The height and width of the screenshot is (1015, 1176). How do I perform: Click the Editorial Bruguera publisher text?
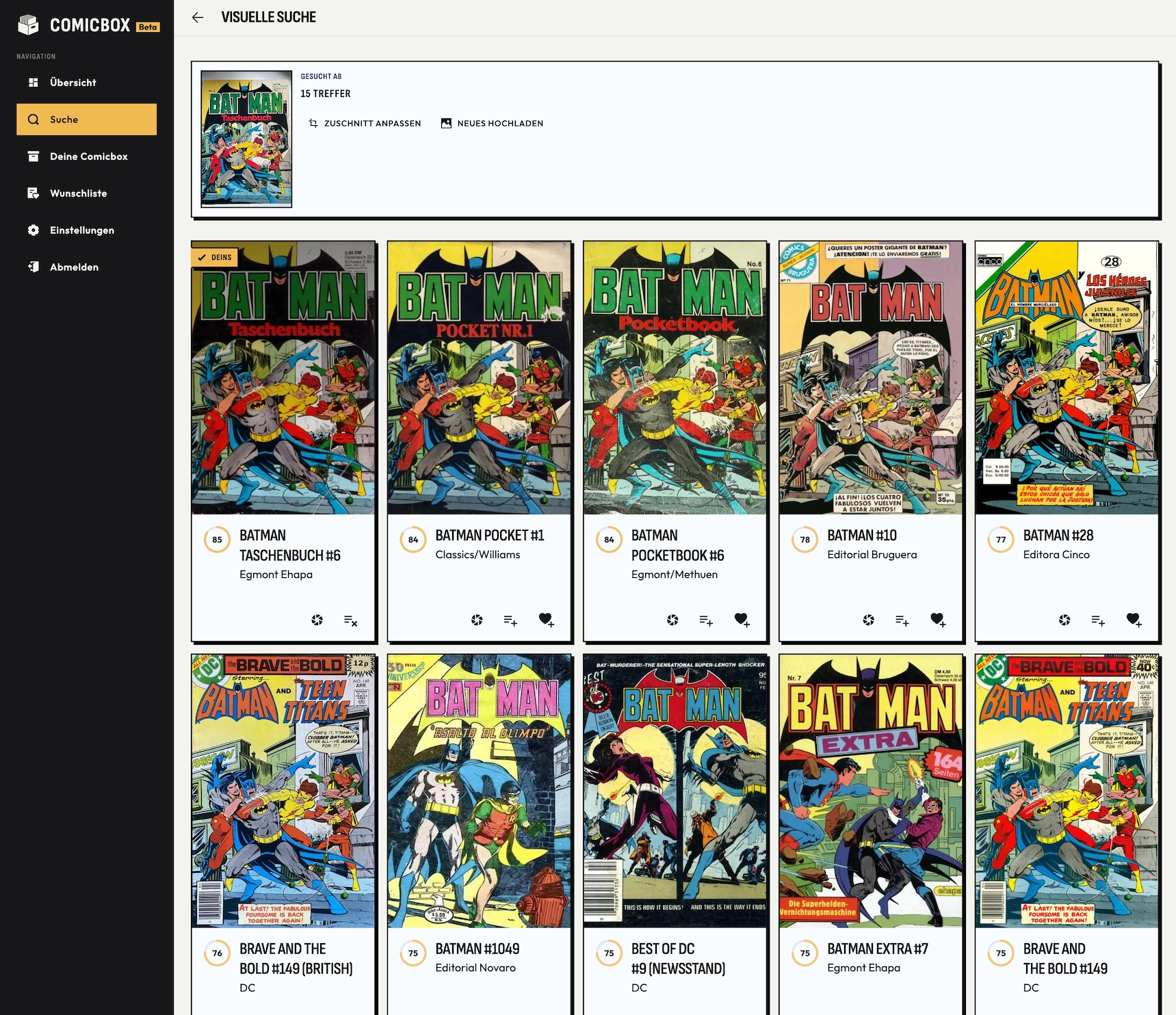tap(872, 555)
